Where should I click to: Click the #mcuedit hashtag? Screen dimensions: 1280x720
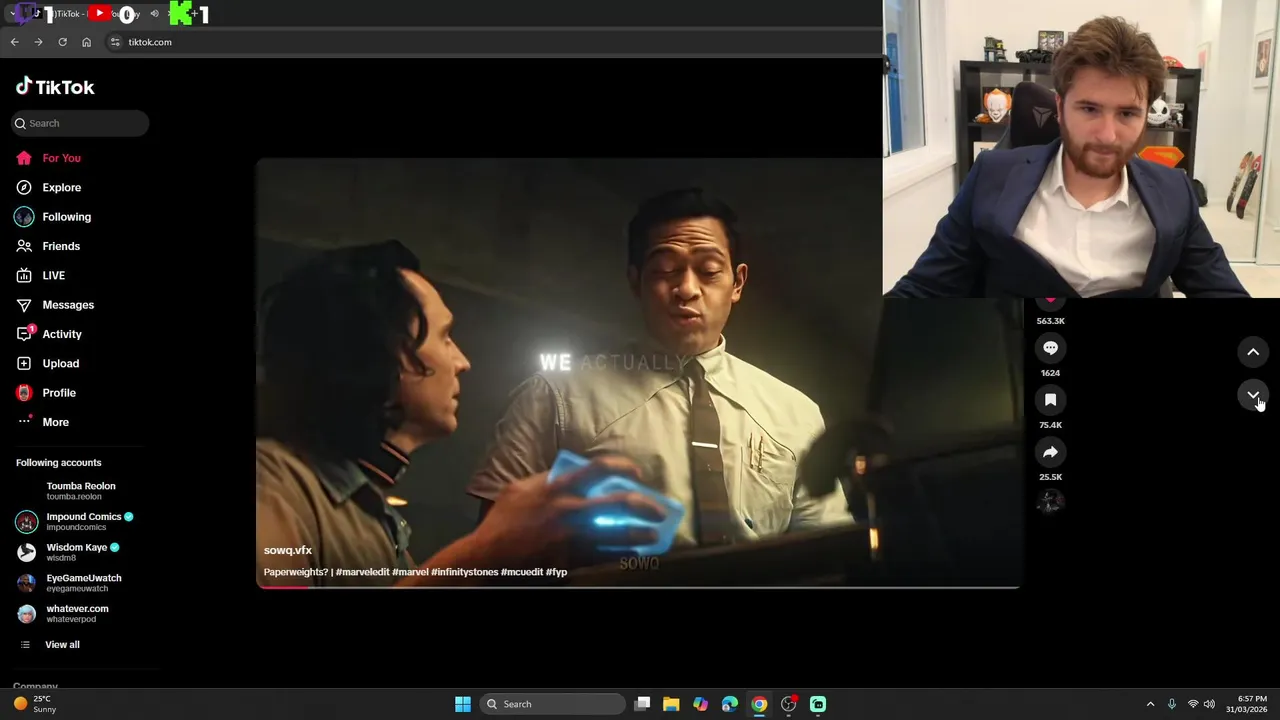click(x=522, y=572)
